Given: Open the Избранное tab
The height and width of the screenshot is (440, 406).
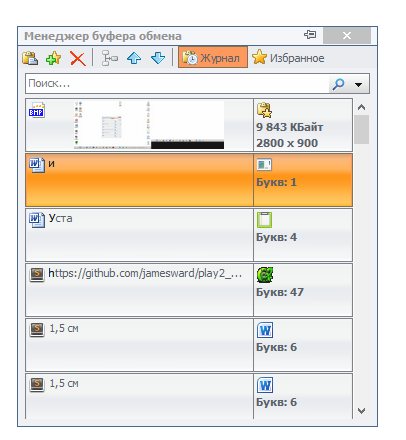Looking at the screenshot, I should pos(288,57).
